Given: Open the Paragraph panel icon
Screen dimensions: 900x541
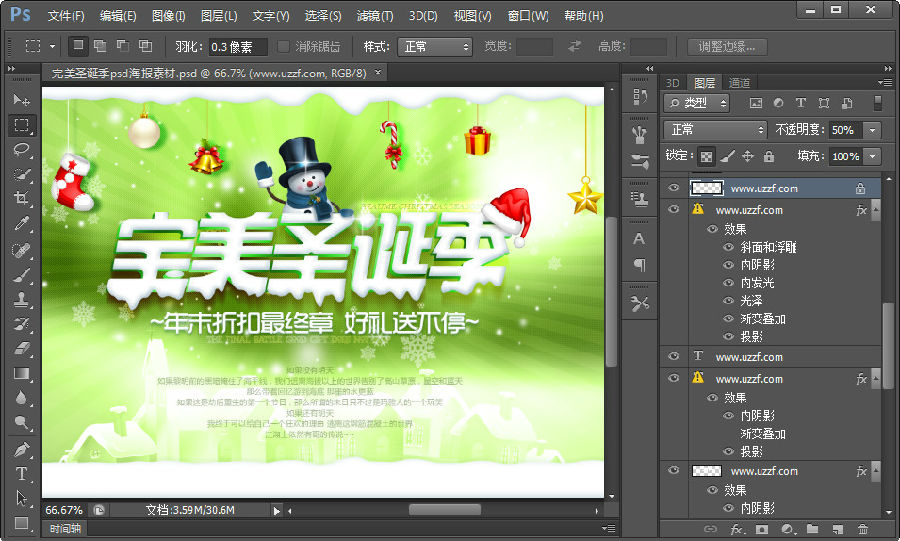Looking at the screenshot, I should (x=639, y=264).
